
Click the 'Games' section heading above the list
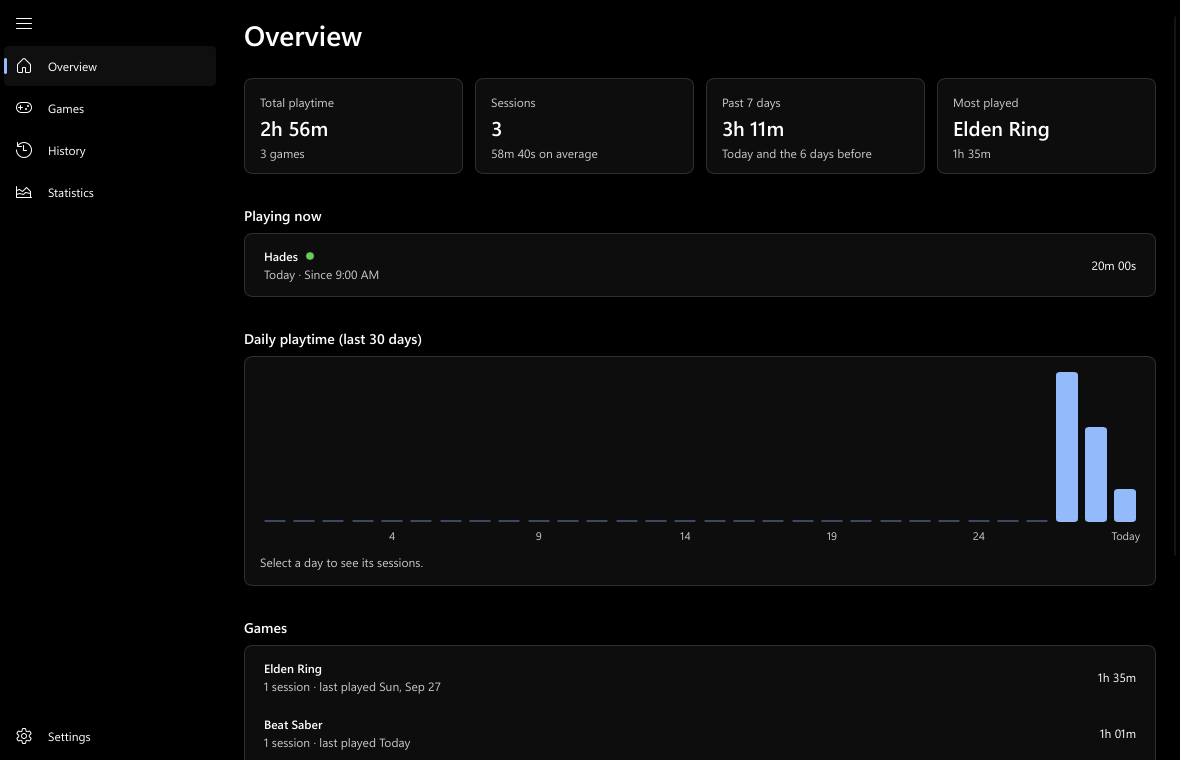(x=265, y=628)
